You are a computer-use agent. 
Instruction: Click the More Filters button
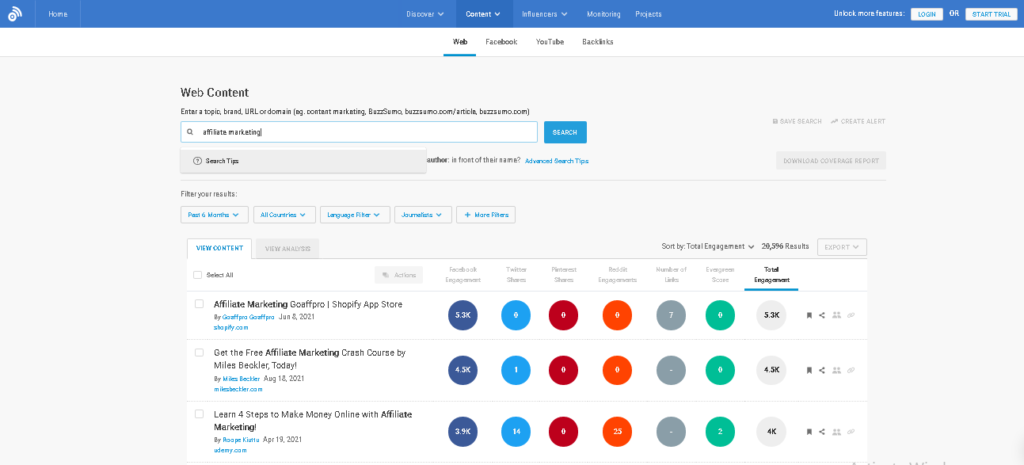tap(485, 214)
